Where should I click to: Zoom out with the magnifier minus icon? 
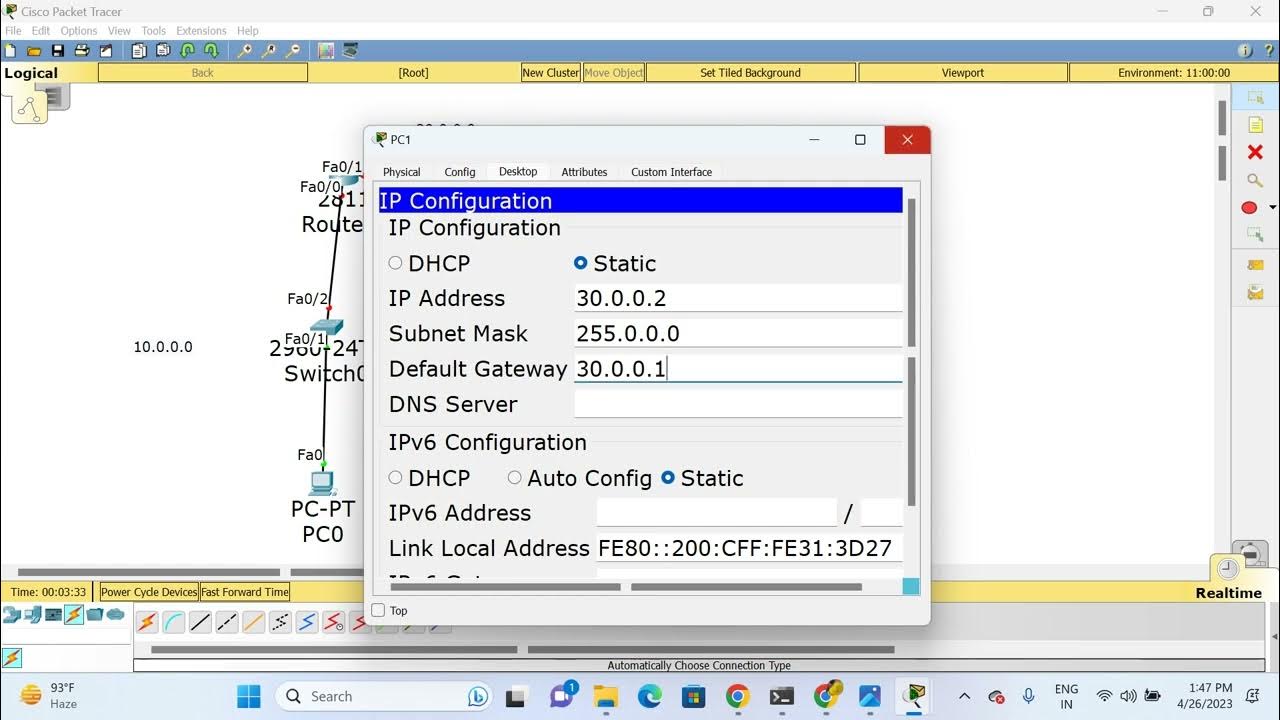293,50
